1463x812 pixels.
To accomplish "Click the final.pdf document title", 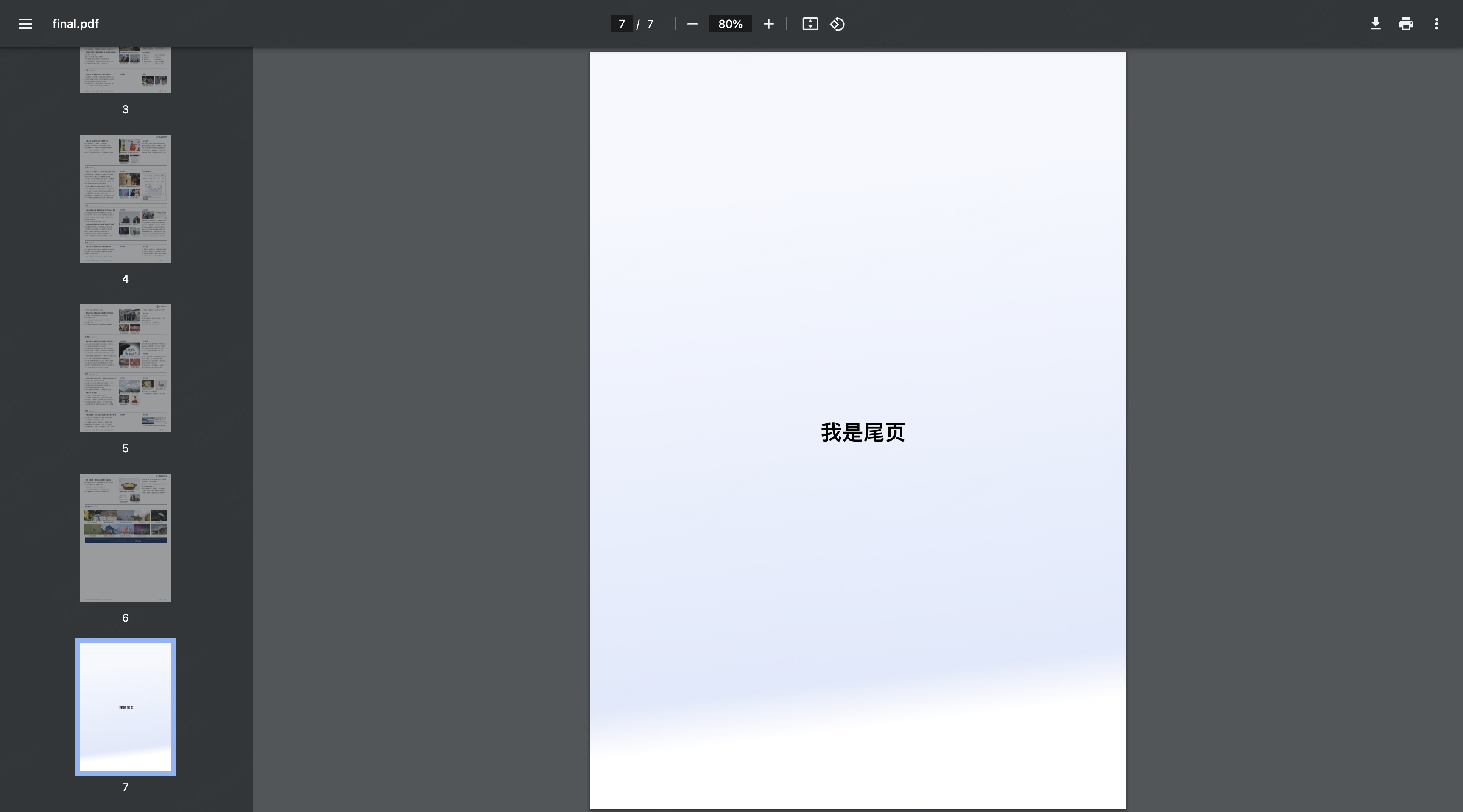I will 75,24.
